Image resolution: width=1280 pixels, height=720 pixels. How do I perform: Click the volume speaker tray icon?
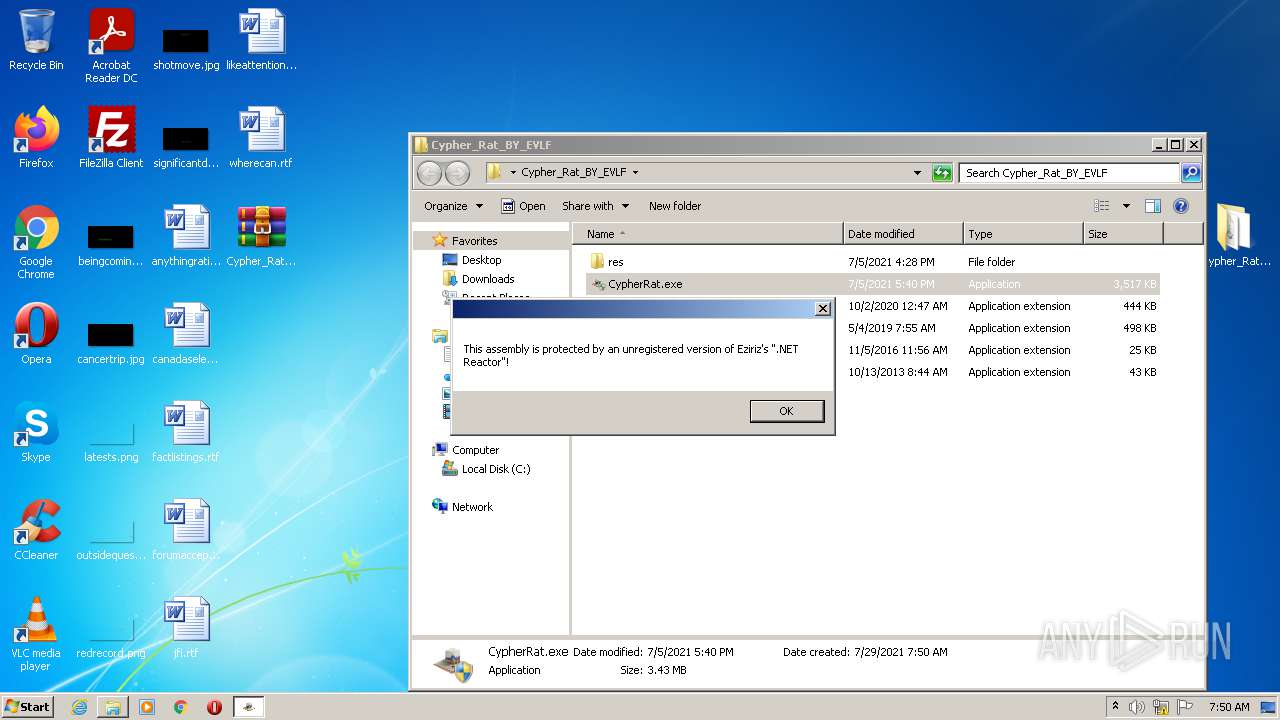point(1137,707)
